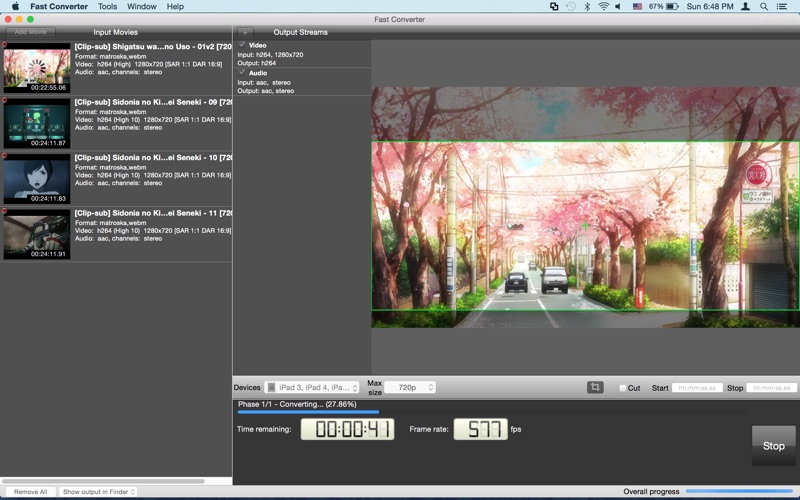Screen dimensions: 800x500
Task: Click the crop tool icon
Action: coord(595,387)
